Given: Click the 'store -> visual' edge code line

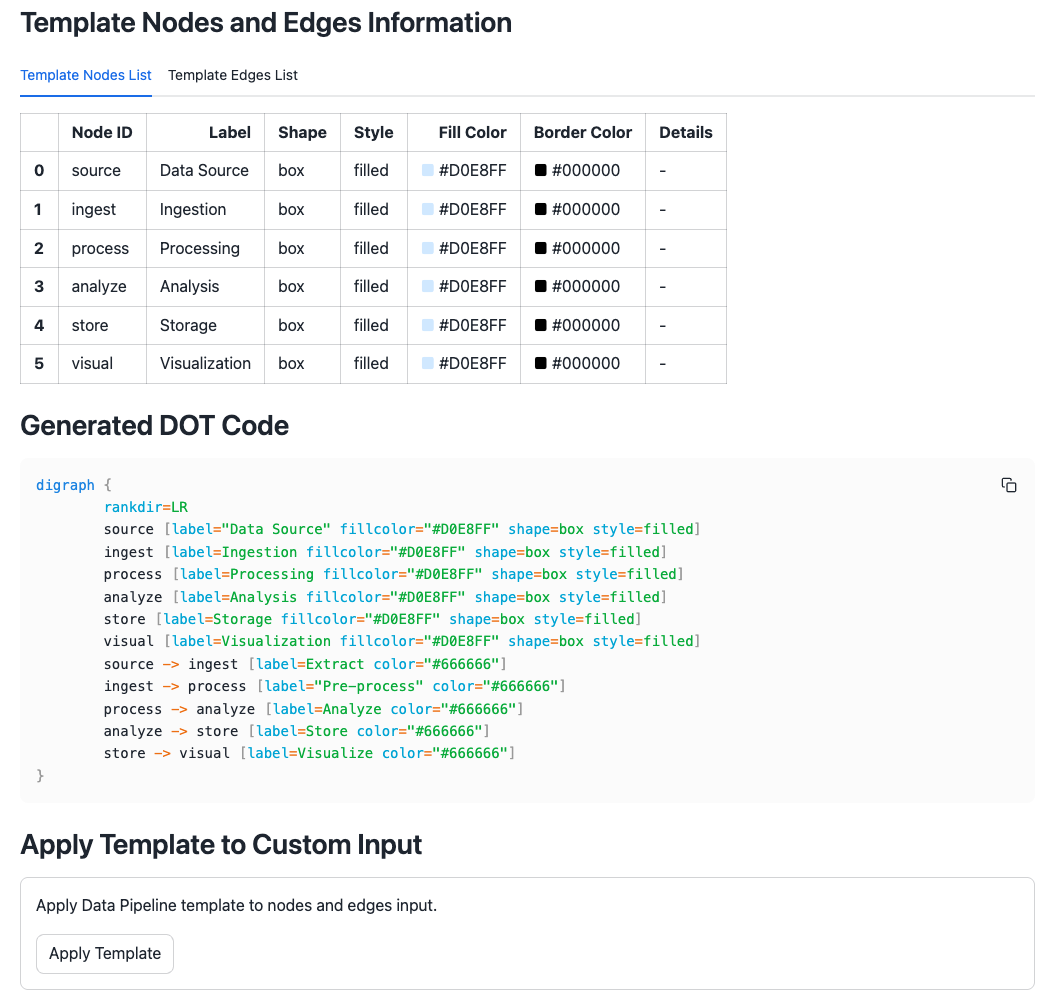Looking at the screenshot, I should pyautogui.click(x=309, y=753).
